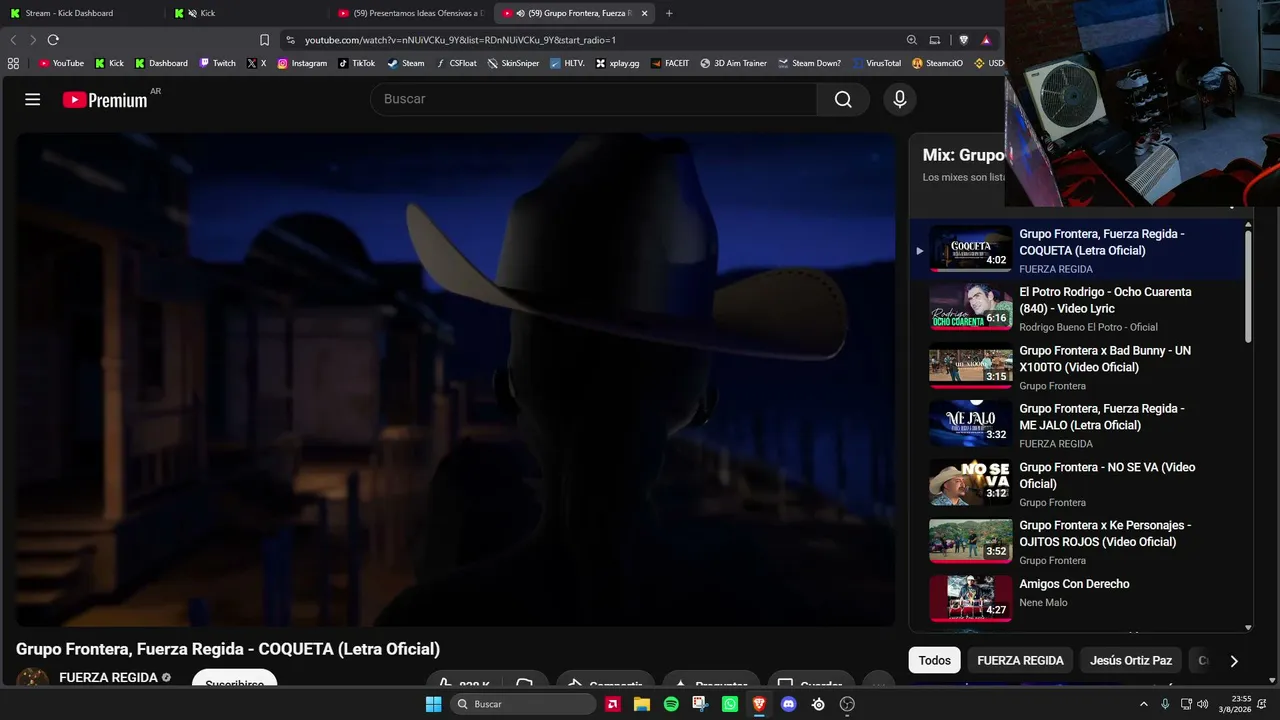
Task: Open Discord from the taskbar
Action: [x=788, y=704]
